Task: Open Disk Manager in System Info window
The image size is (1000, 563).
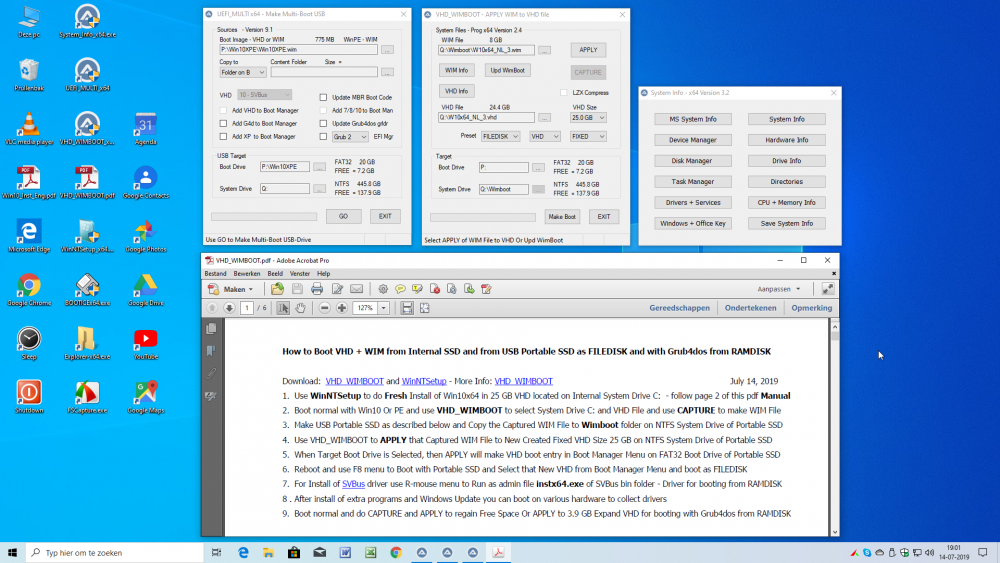Action: pos(692,161)
